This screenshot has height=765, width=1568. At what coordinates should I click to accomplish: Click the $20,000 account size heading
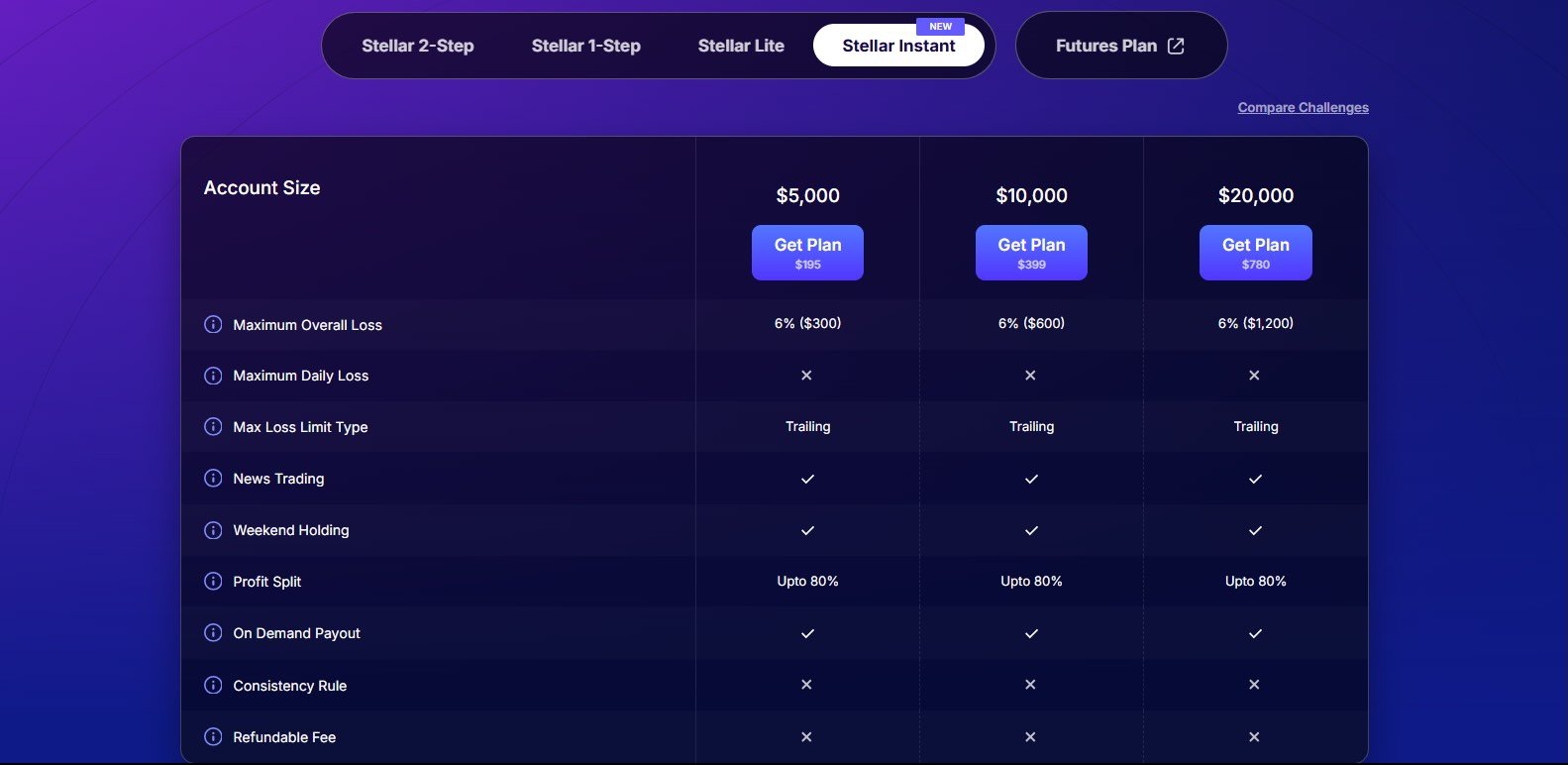pos(1255,195)
